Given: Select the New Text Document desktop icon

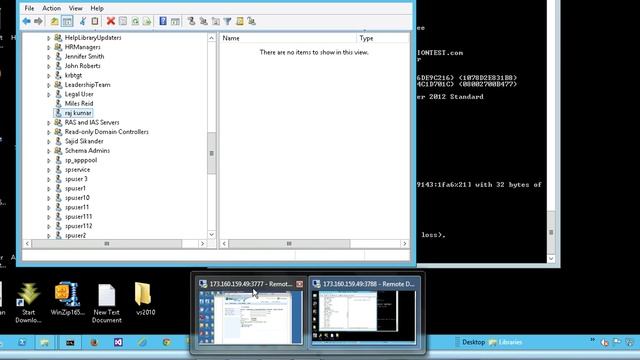Looking at the screenshot, I should (x=107, y=303).
